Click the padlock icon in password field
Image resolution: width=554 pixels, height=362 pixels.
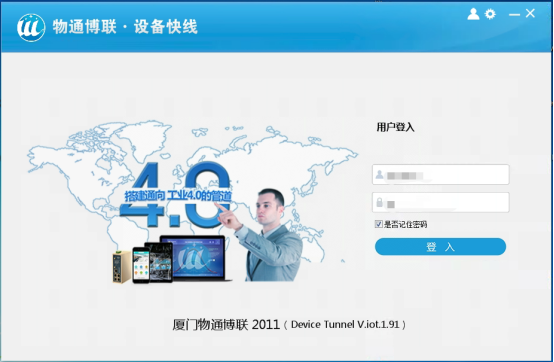pyautogui.click(x=379, y=202)
